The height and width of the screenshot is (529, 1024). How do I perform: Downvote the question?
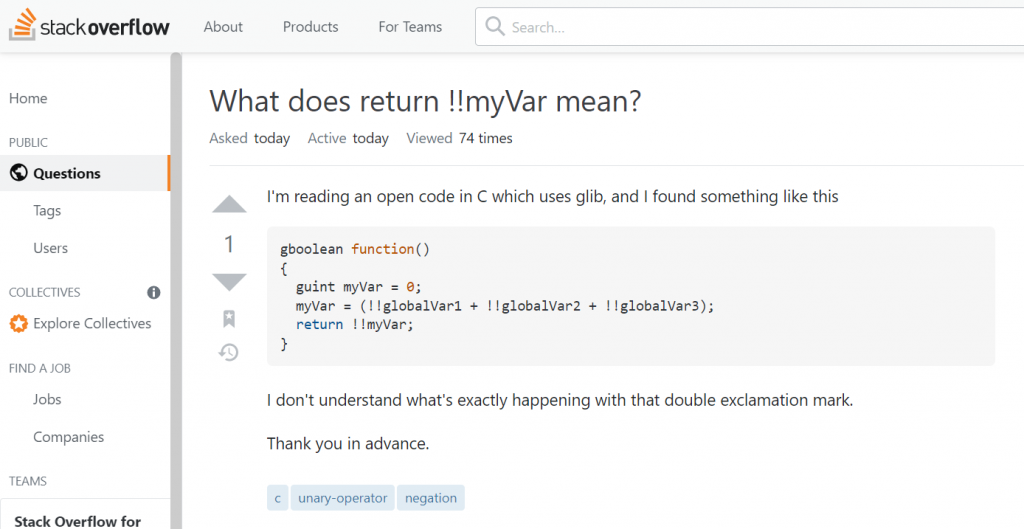pos(229,282)
